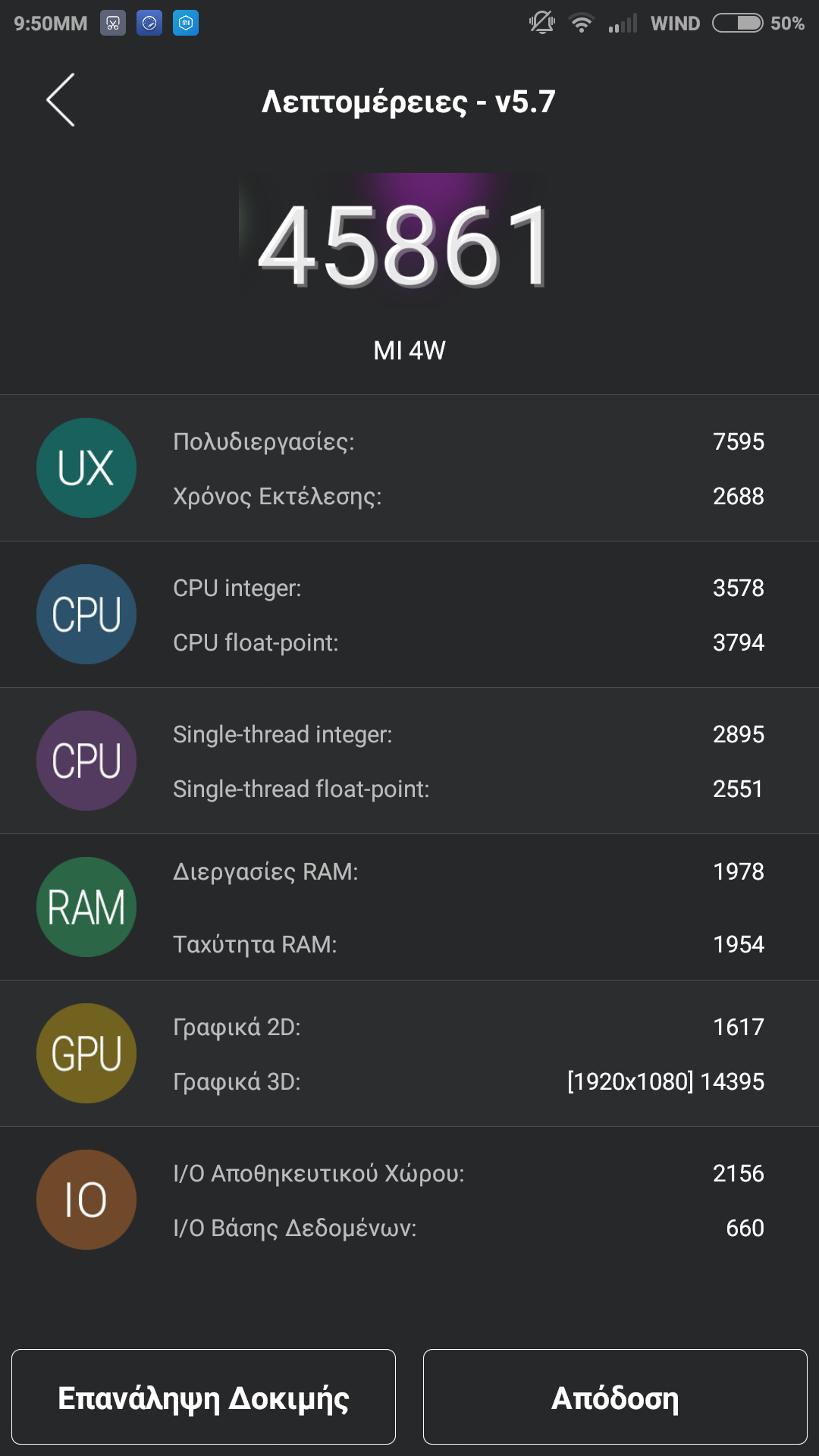Tap the brown IO circle icon
Image resolution: width=819 pixels, height=1456 pixels.
point(86,1200)
